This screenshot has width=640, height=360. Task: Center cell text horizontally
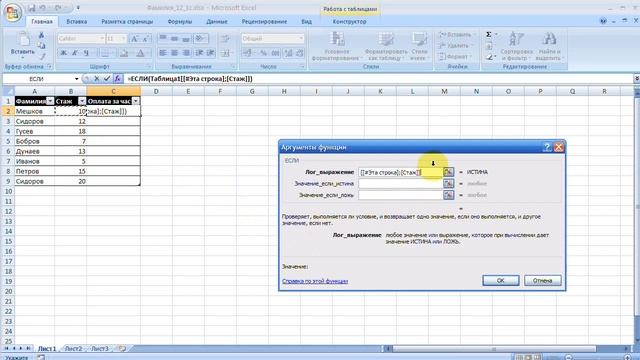click(174, 53)
